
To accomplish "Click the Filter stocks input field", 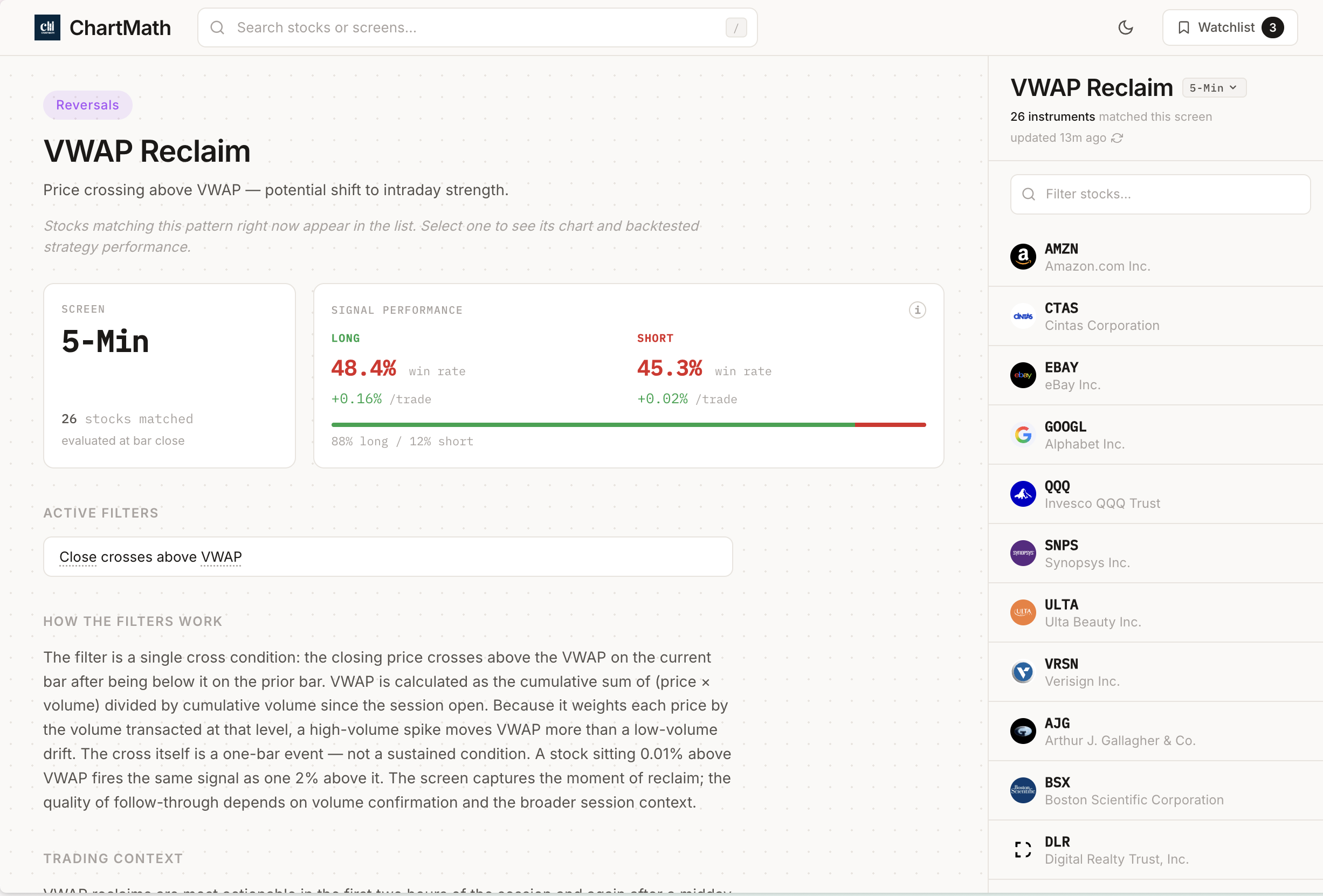I will pyautogui.click(x=1160, y=194).
